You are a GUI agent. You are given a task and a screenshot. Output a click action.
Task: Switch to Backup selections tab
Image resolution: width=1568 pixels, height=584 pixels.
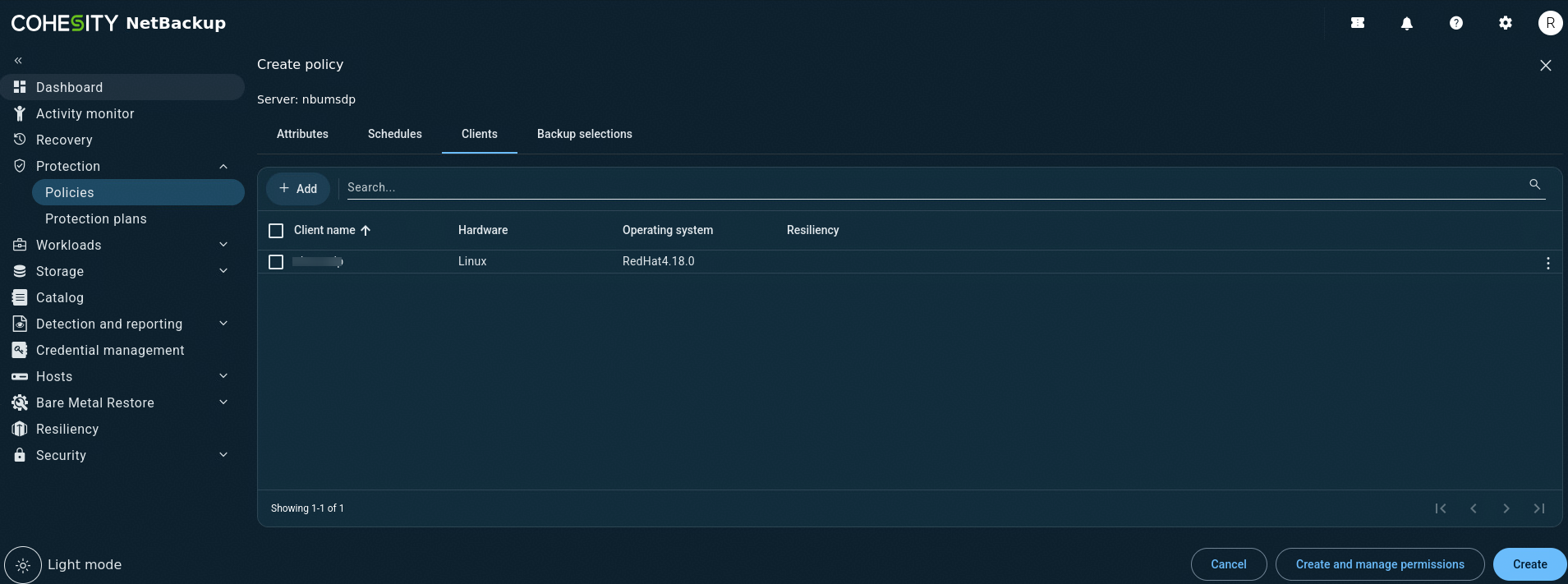(x=585, y=134)
